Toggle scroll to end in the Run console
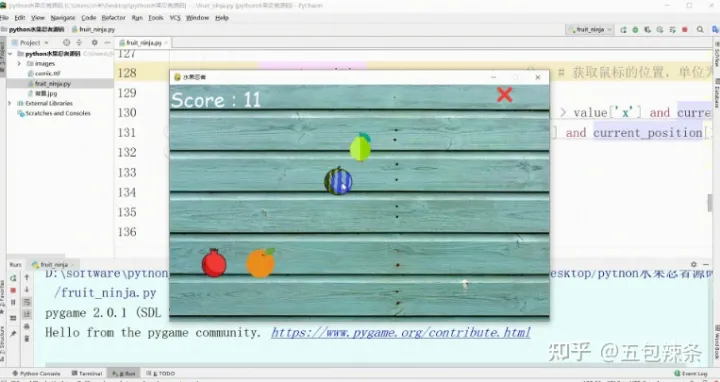Screen dimensions: 720x382 pyautogui.click(x=27, y=314)
